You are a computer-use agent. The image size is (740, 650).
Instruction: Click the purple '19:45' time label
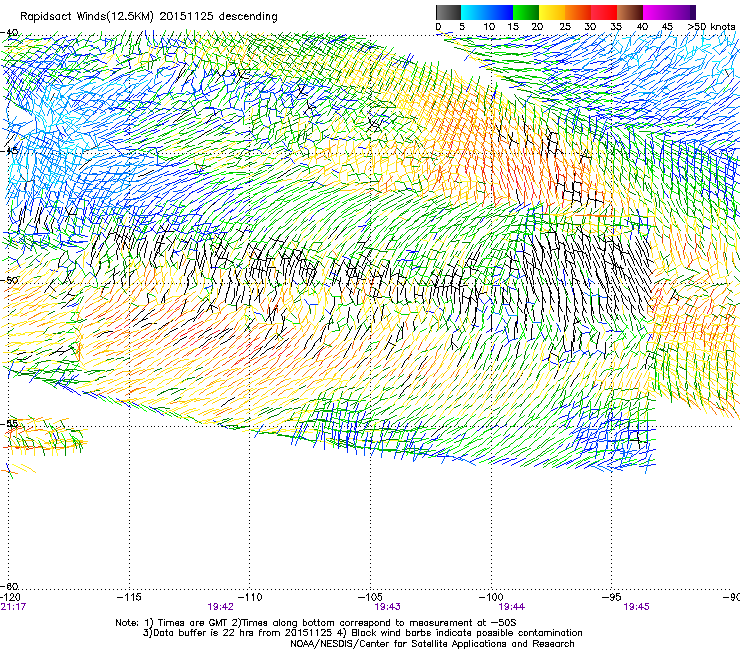(636, 607)
